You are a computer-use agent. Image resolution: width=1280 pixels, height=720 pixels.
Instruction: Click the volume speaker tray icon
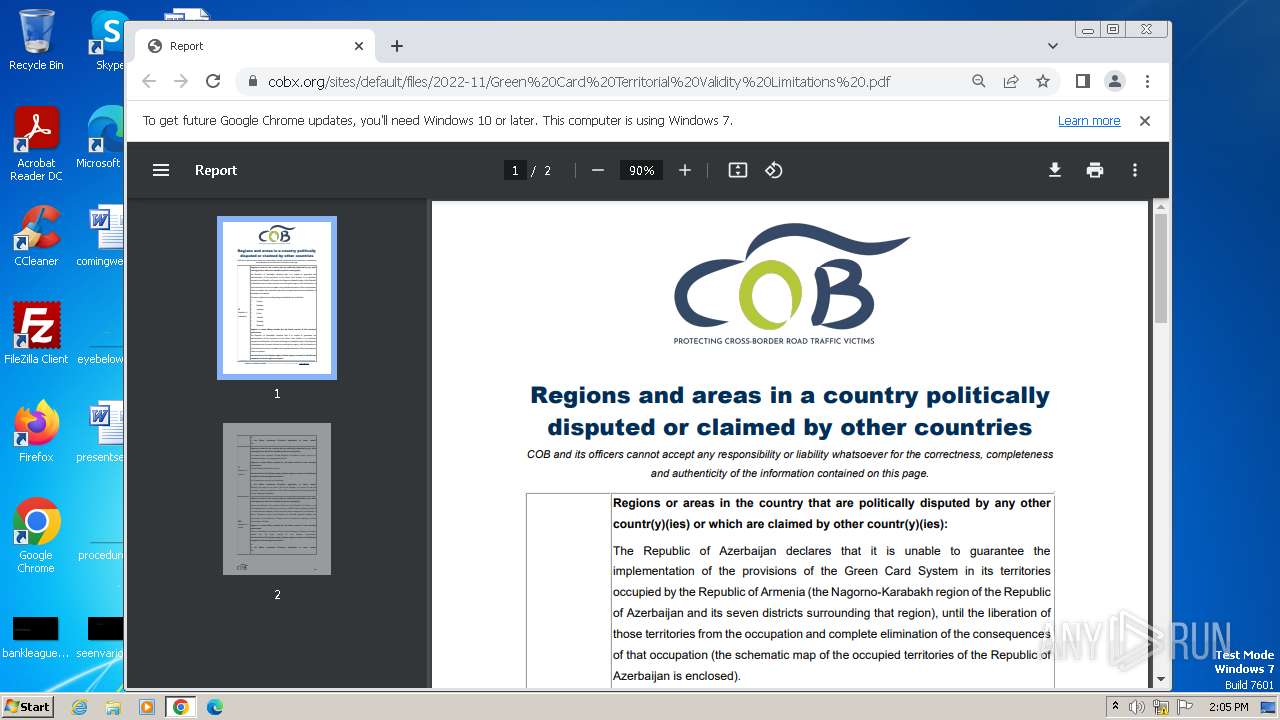(1137, 707)
